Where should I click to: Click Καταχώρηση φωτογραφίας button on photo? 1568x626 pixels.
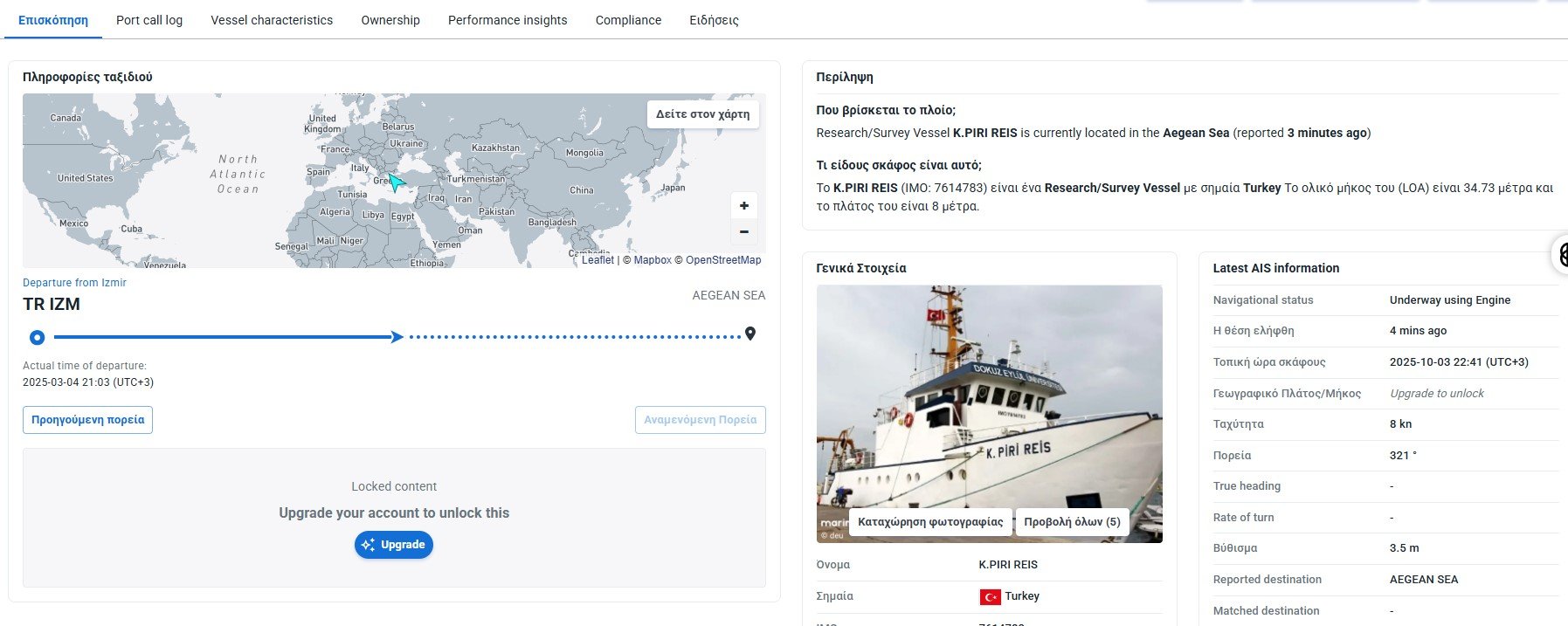[x=930, y=522]
